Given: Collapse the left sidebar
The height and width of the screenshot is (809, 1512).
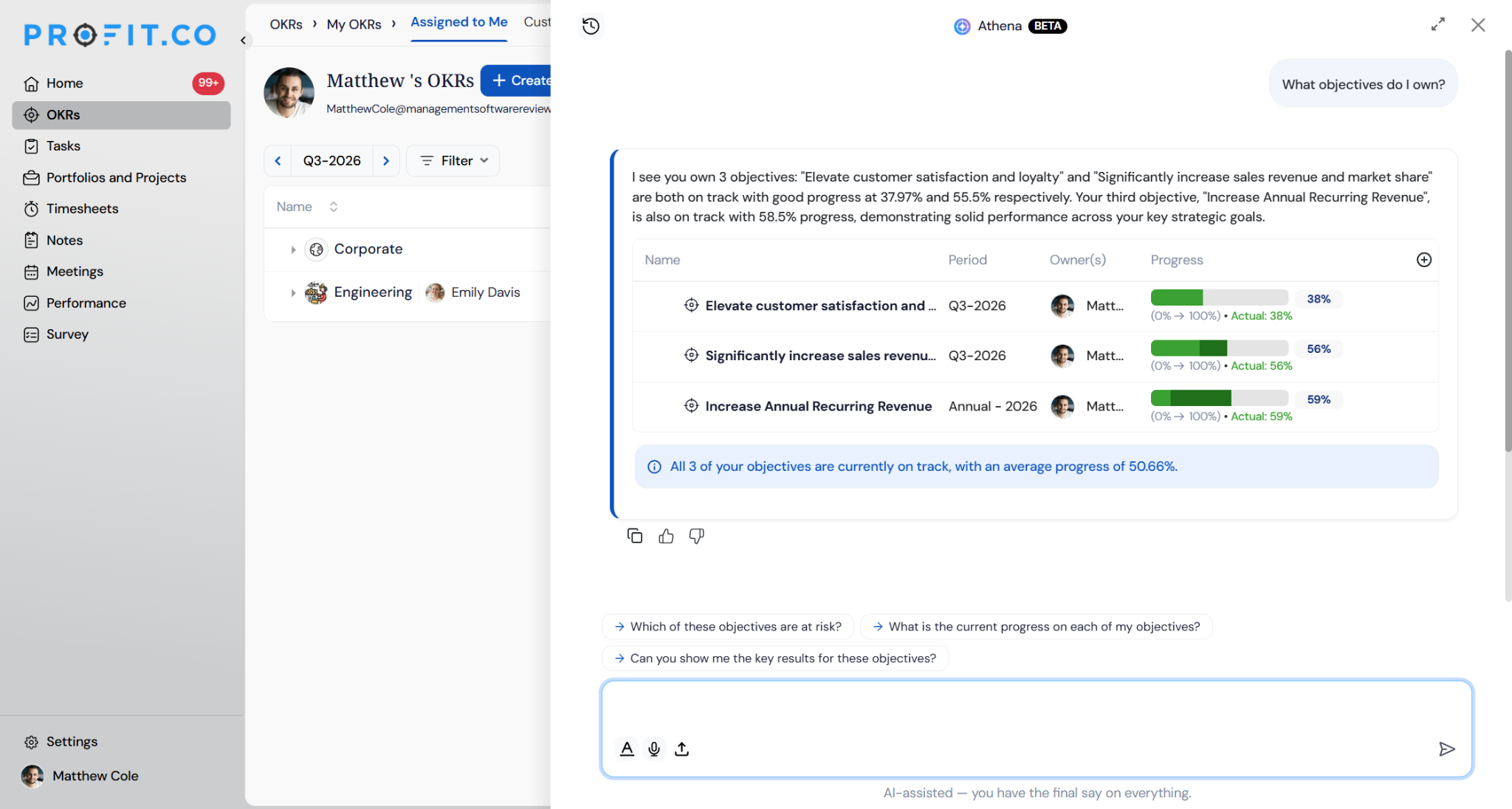Looking at the screenshot, I should point(243,41).
